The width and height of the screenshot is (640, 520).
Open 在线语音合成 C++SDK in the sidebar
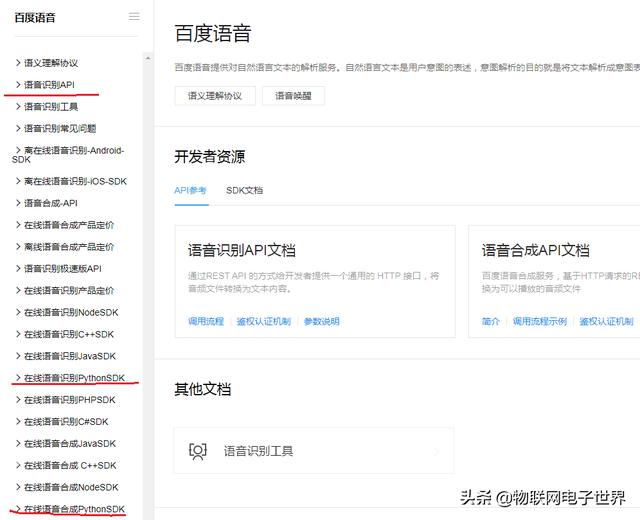coord(70,465)
